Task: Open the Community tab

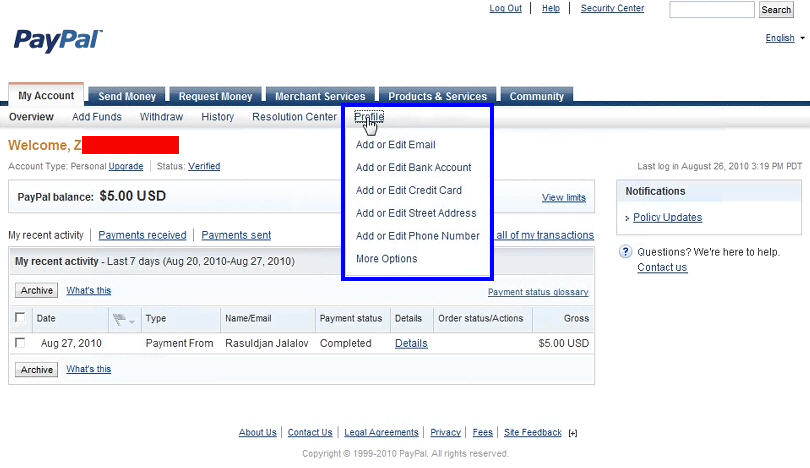Action: [537, 96]
